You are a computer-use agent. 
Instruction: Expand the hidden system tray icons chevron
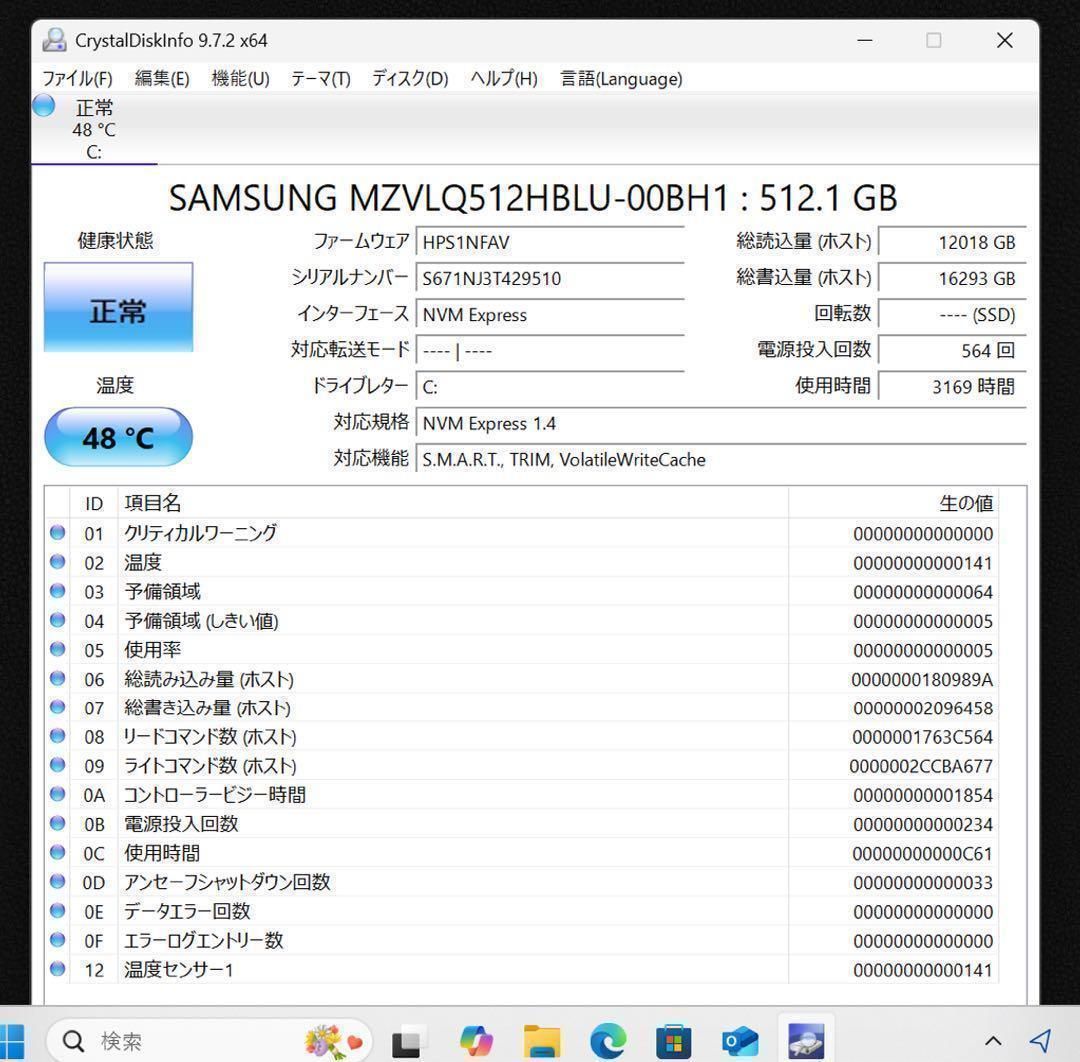tap(993, 1041)
